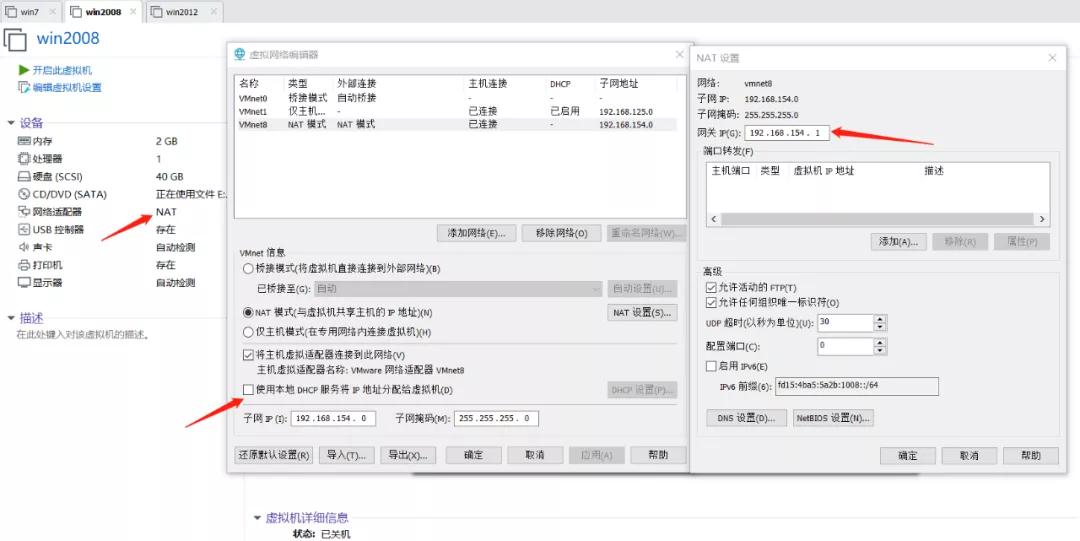Click the hard disk (SCSI) icon
Image resolution: width=1080 pixels, height=541 pixels.
coord(24,176)
